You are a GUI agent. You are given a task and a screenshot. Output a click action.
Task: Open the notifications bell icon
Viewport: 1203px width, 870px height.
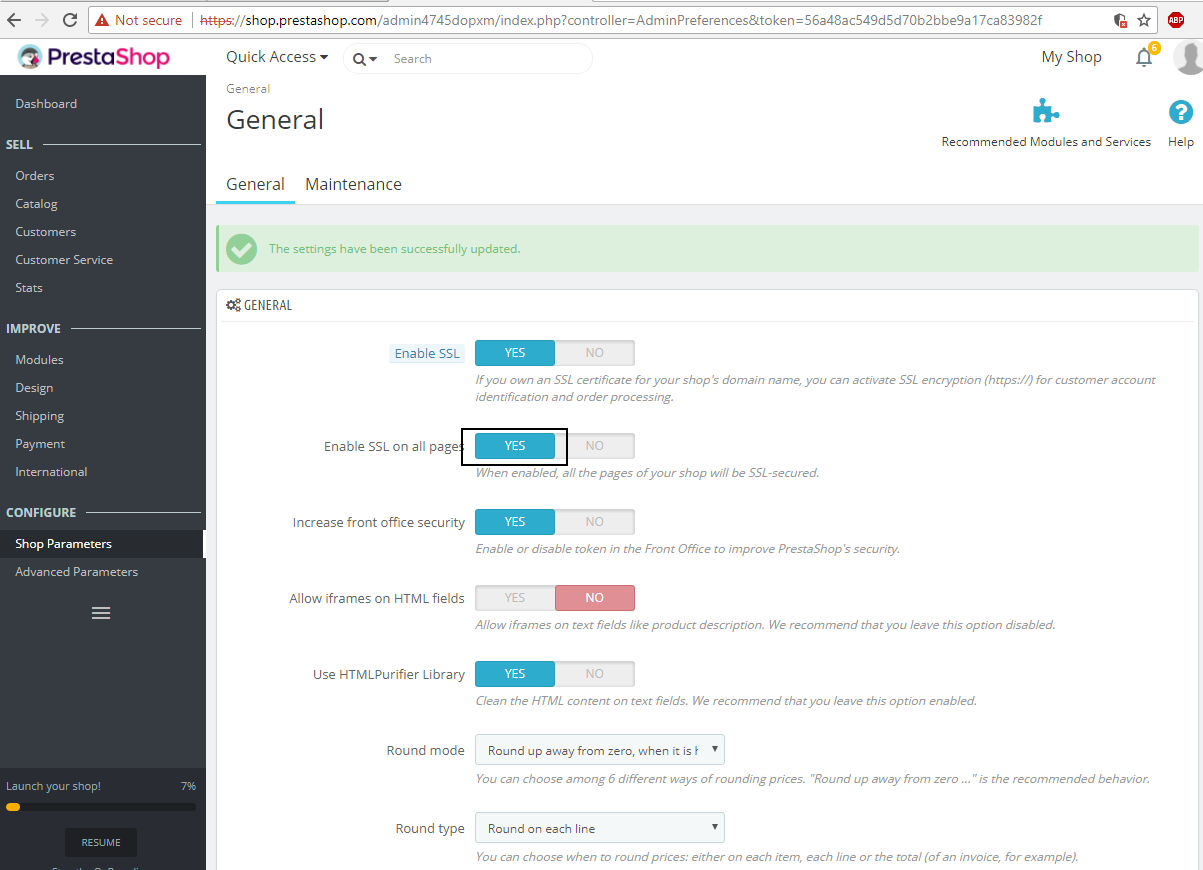click(1144, 58)
